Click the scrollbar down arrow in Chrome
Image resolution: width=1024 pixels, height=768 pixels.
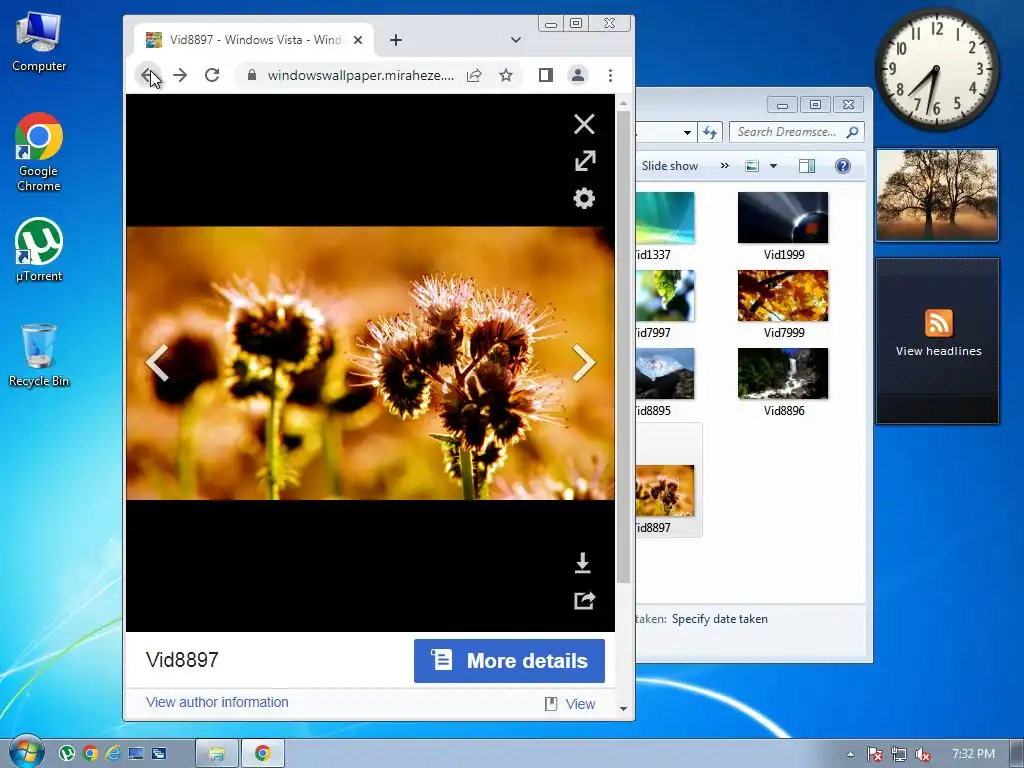[x=624, y=709]
